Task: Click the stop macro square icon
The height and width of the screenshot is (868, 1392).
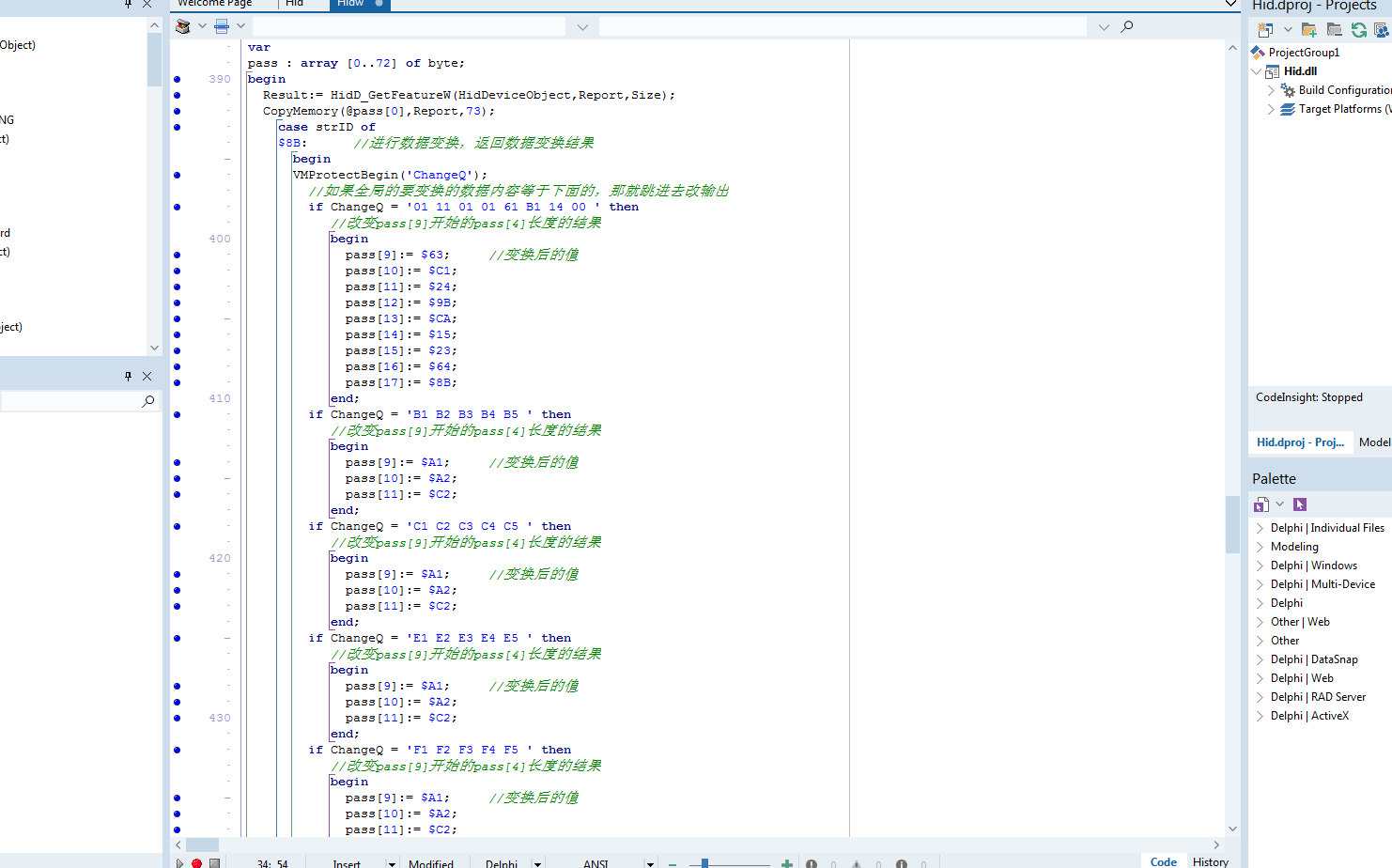Action: 214,863
